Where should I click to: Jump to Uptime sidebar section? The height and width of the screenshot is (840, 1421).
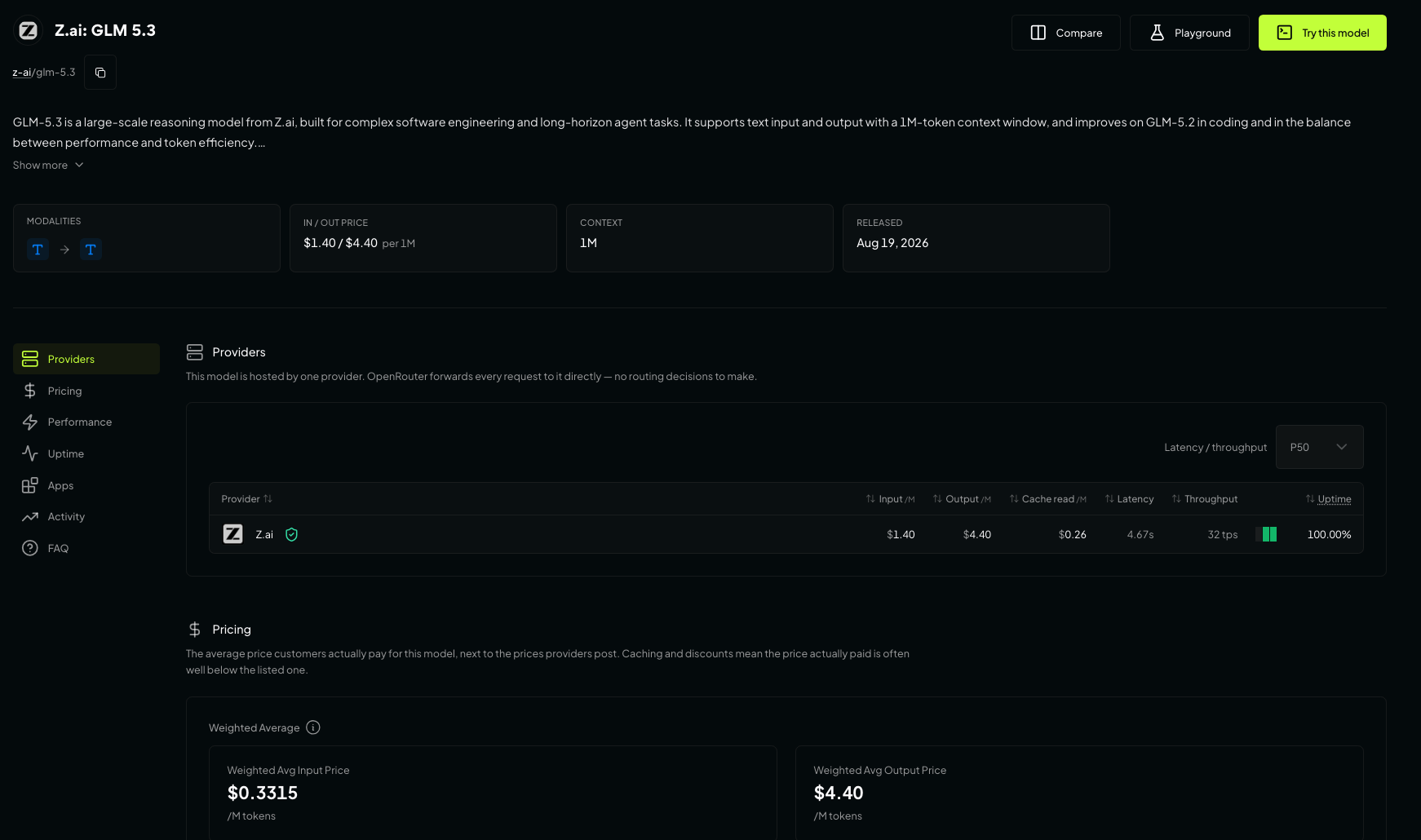point(86,453)
